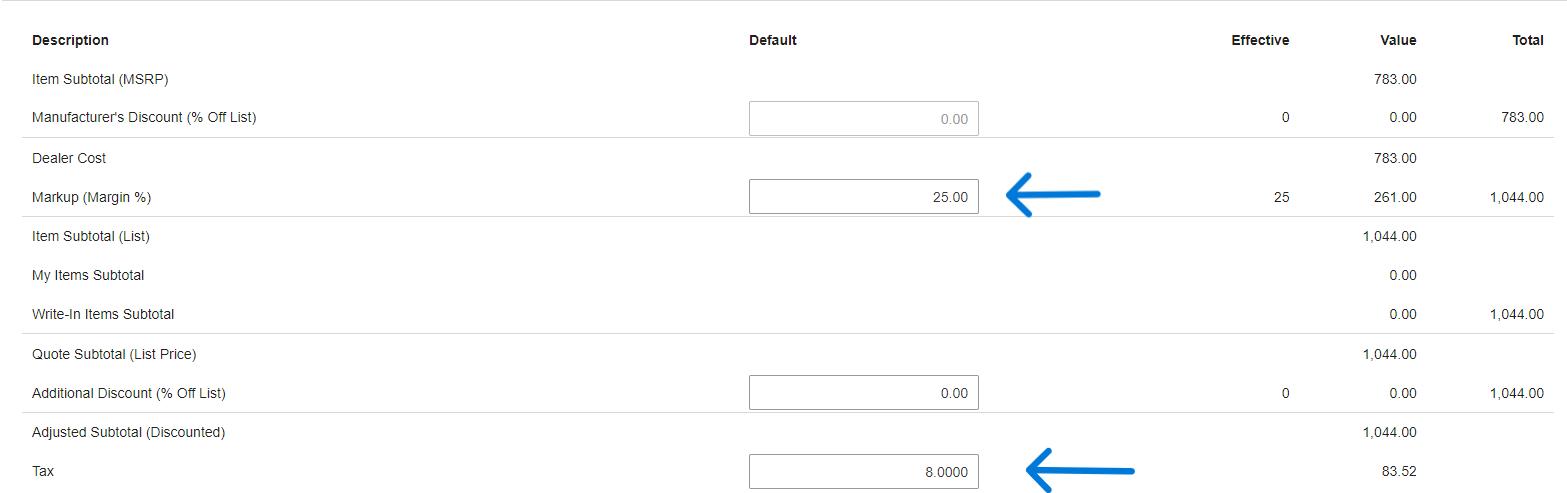The height and width of the screenshot is (493, 1567).
Task: Click the Effective column header
Action: [1260, 40]
